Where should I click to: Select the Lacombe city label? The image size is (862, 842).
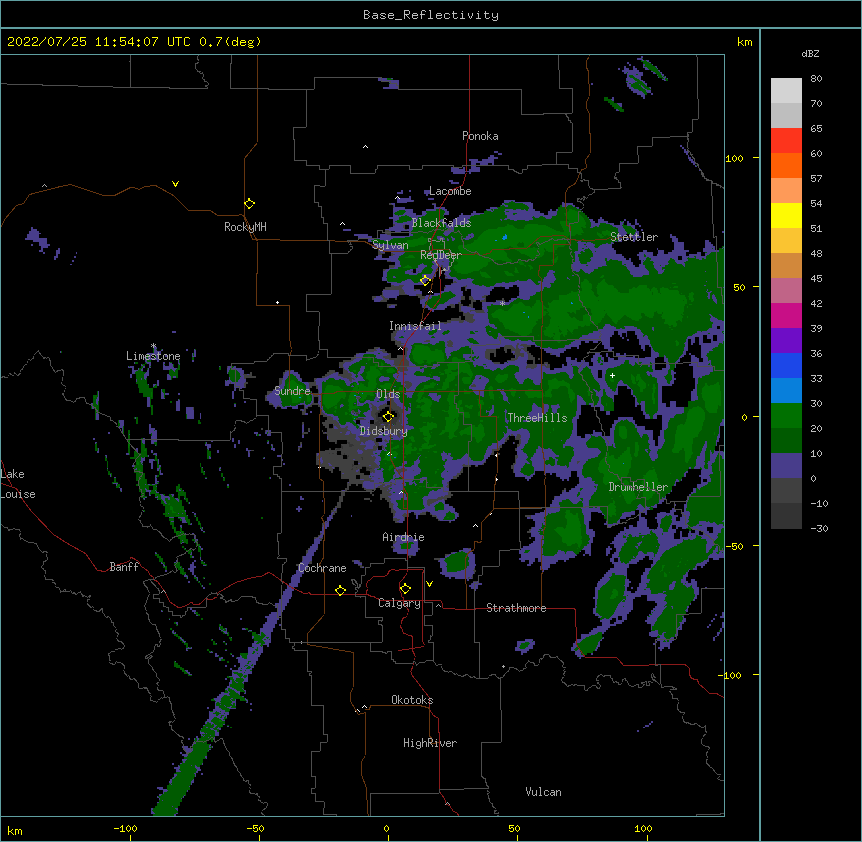450,191
